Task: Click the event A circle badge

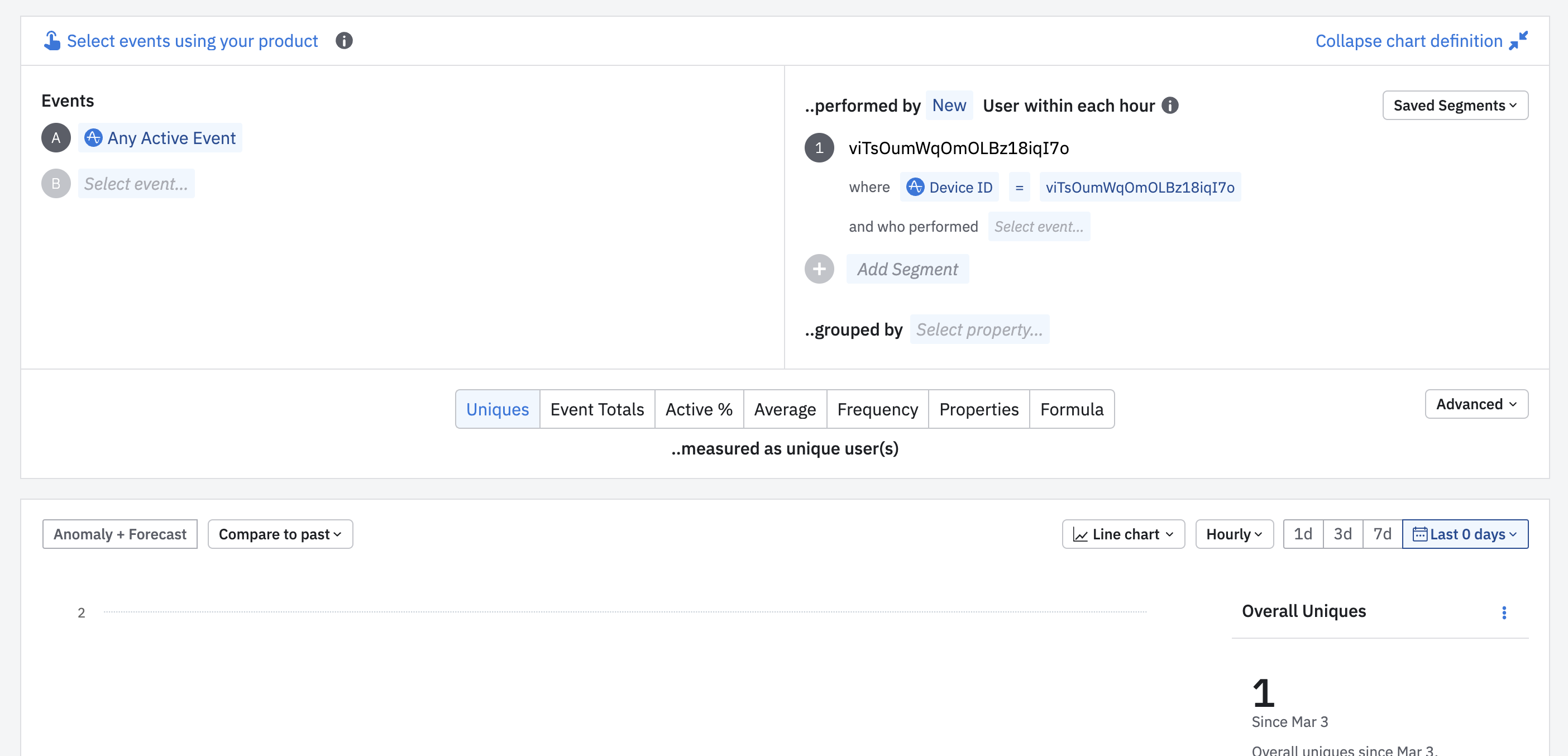Action: click(x=56, y=138)
